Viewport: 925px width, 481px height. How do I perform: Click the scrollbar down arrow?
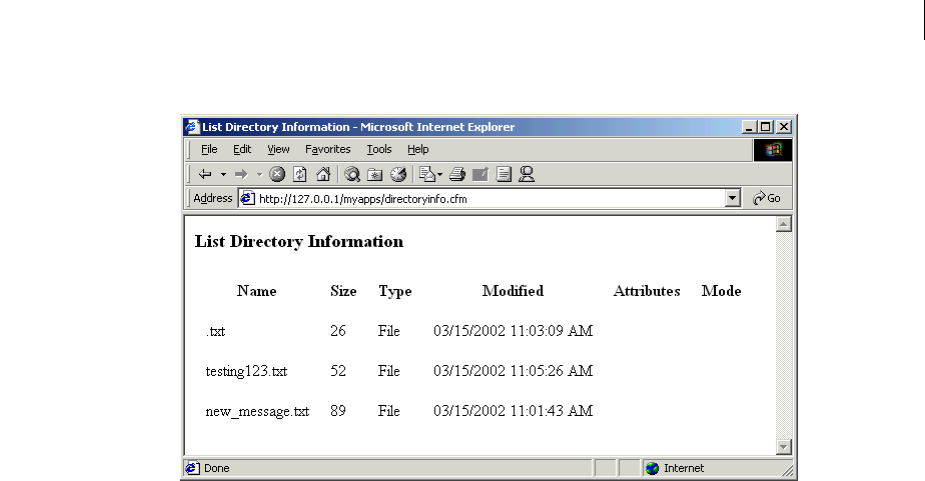pyautogui.click(x=783, y=447)
